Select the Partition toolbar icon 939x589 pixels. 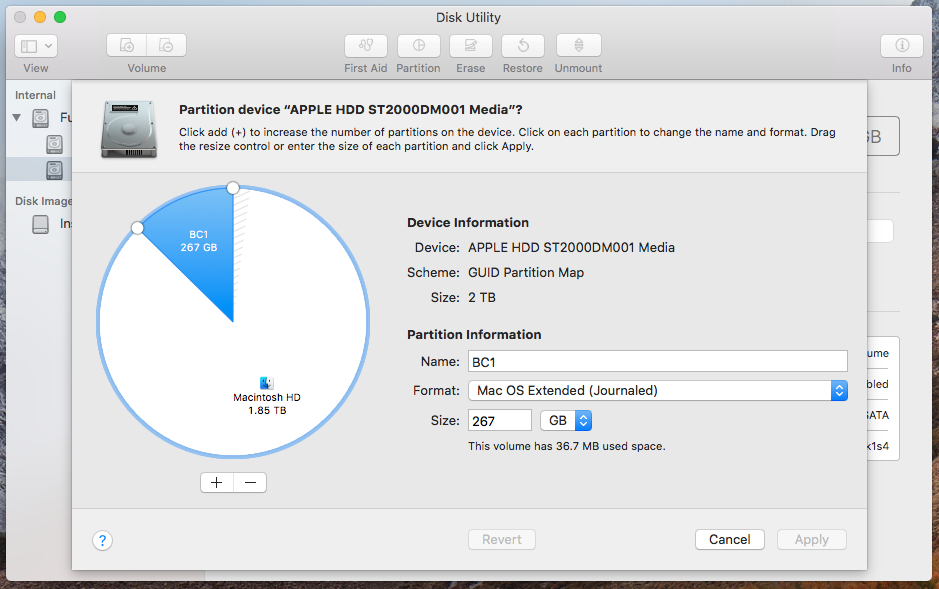[x=418, y=45]
